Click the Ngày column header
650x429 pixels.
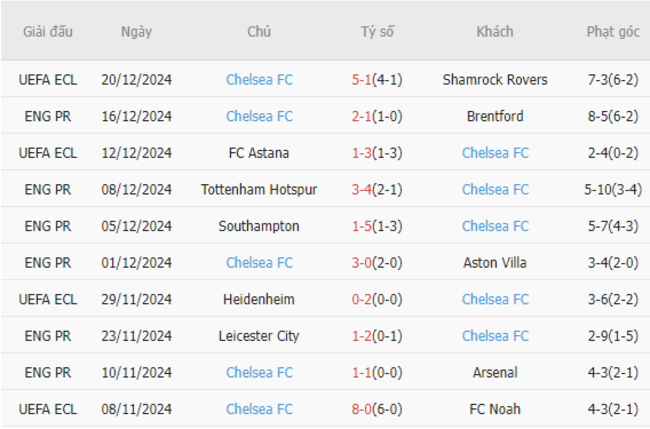pos(136,32)
